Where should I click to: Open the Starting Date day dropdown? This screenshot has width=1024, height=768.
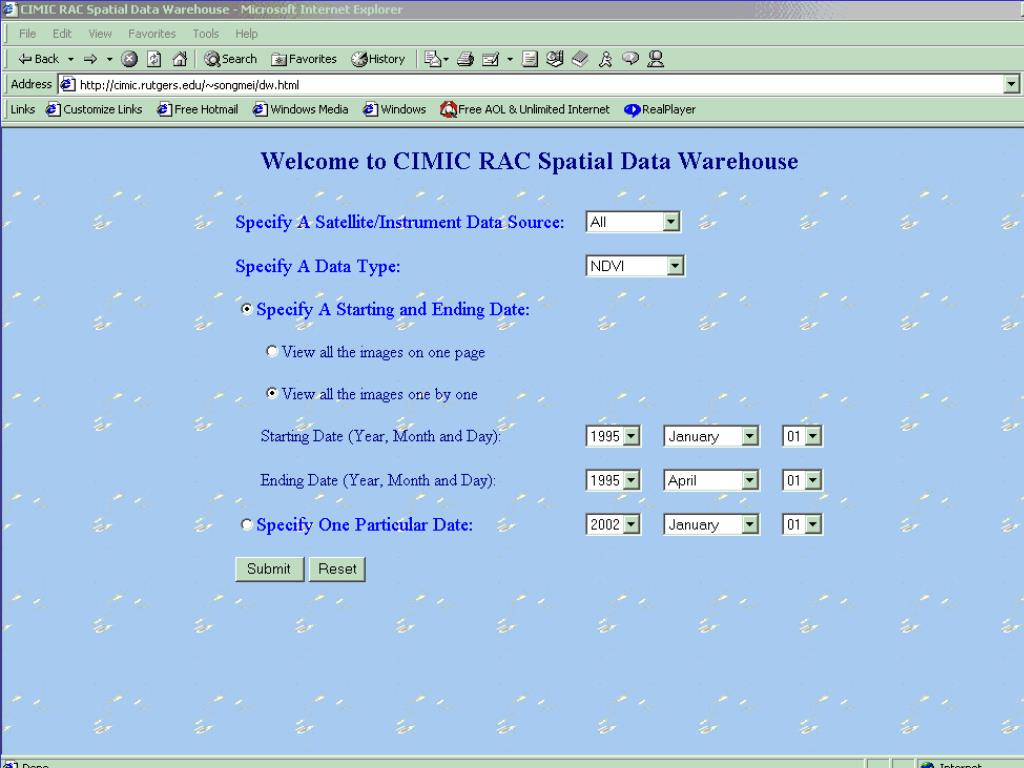coord(802,436)
